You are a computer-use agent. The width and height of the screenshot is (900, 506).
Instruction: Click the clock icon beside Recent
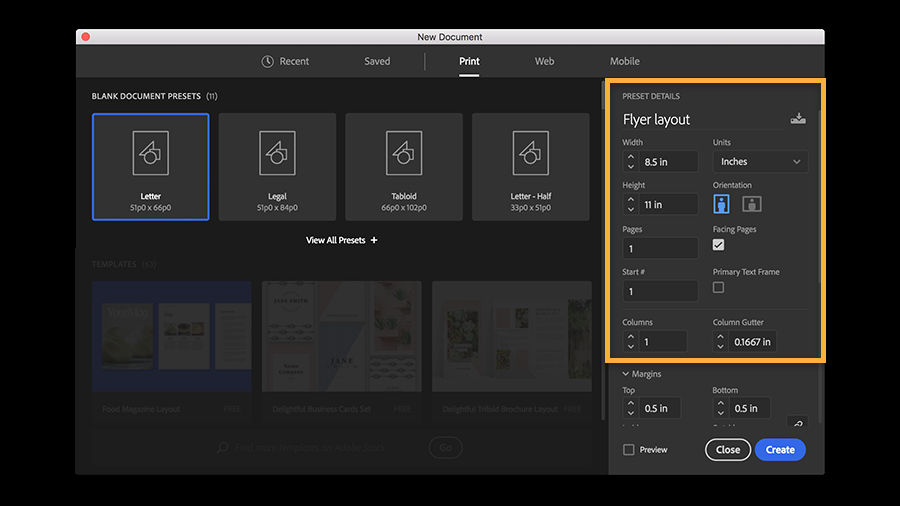pos(267,61)
